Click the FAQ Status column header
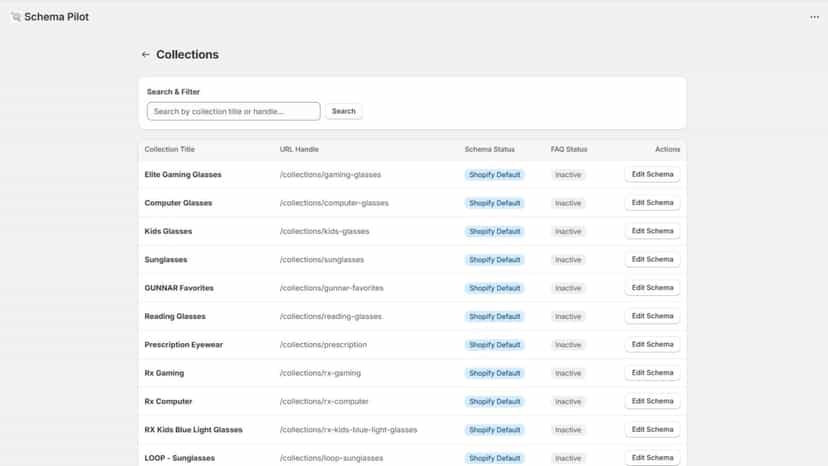This screenshot has width=828, height=466. (x=569, y=150)
